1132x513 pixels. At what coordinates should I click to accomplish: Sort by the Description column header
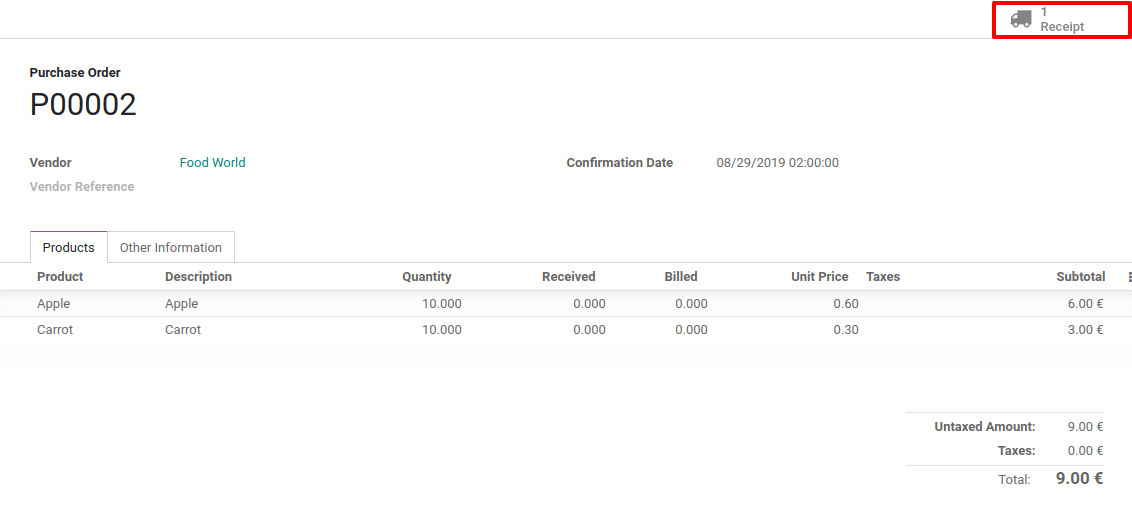point(198,277)
